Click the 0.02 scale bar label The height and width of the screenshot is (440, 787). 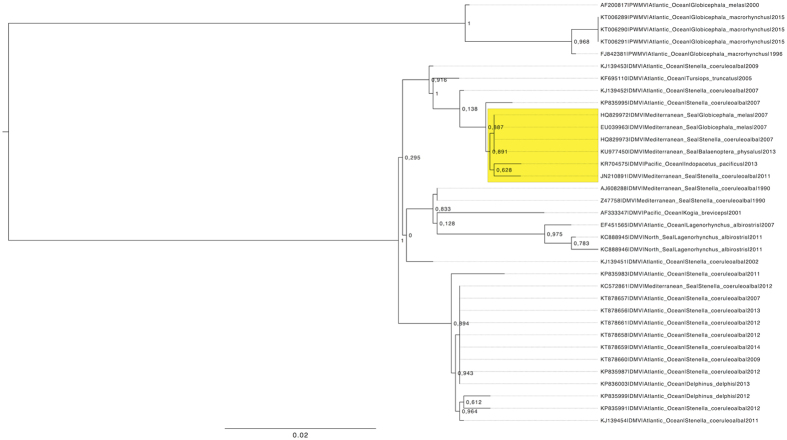click(x=300, y=435)
